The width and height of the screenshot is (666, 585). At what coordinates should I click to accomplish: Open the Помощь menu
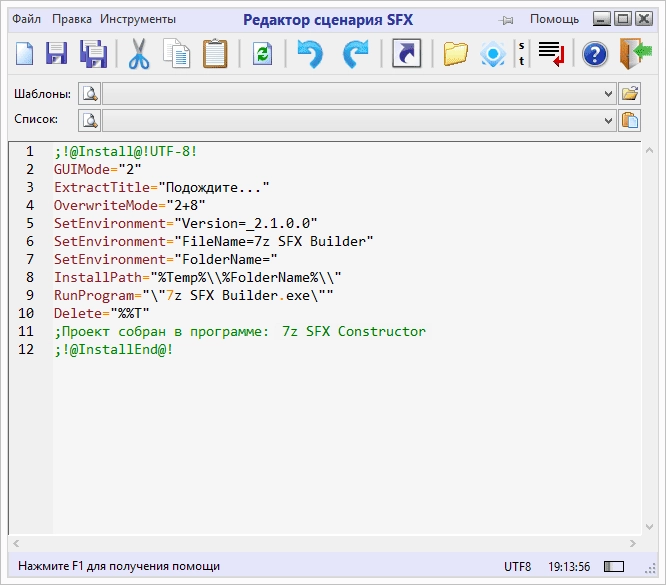[x=554, y=19]
